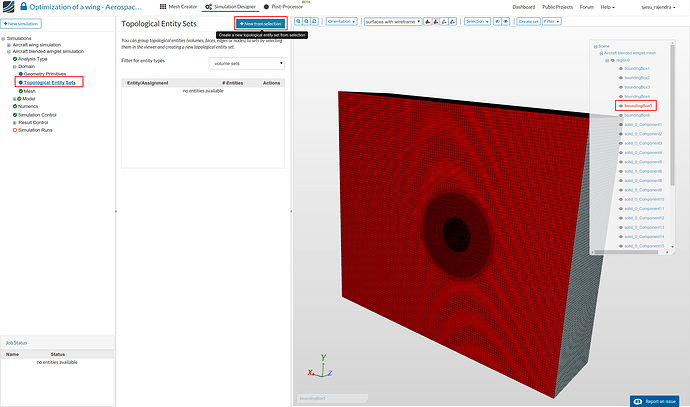This screenshot has width=690, height=407.
Task: Open the Help menu
Action: click(x=605, y=6)
